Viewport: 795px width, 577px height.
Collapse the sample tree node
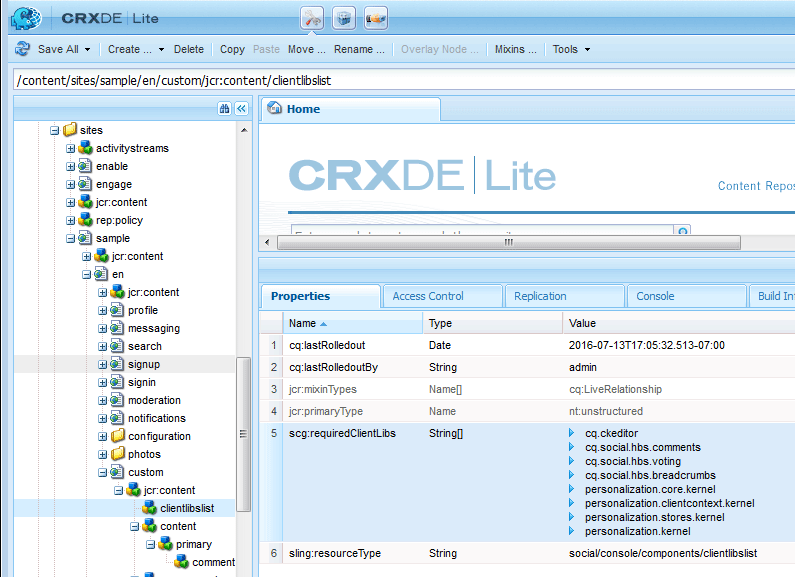(70, 238)
